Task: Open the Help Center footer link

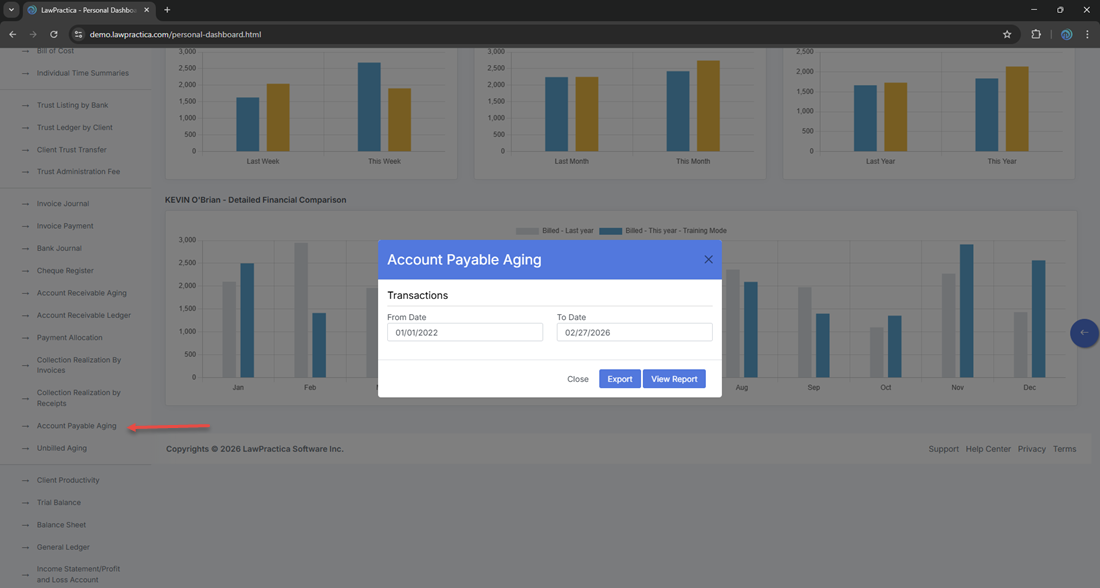Action: [988, 449]
